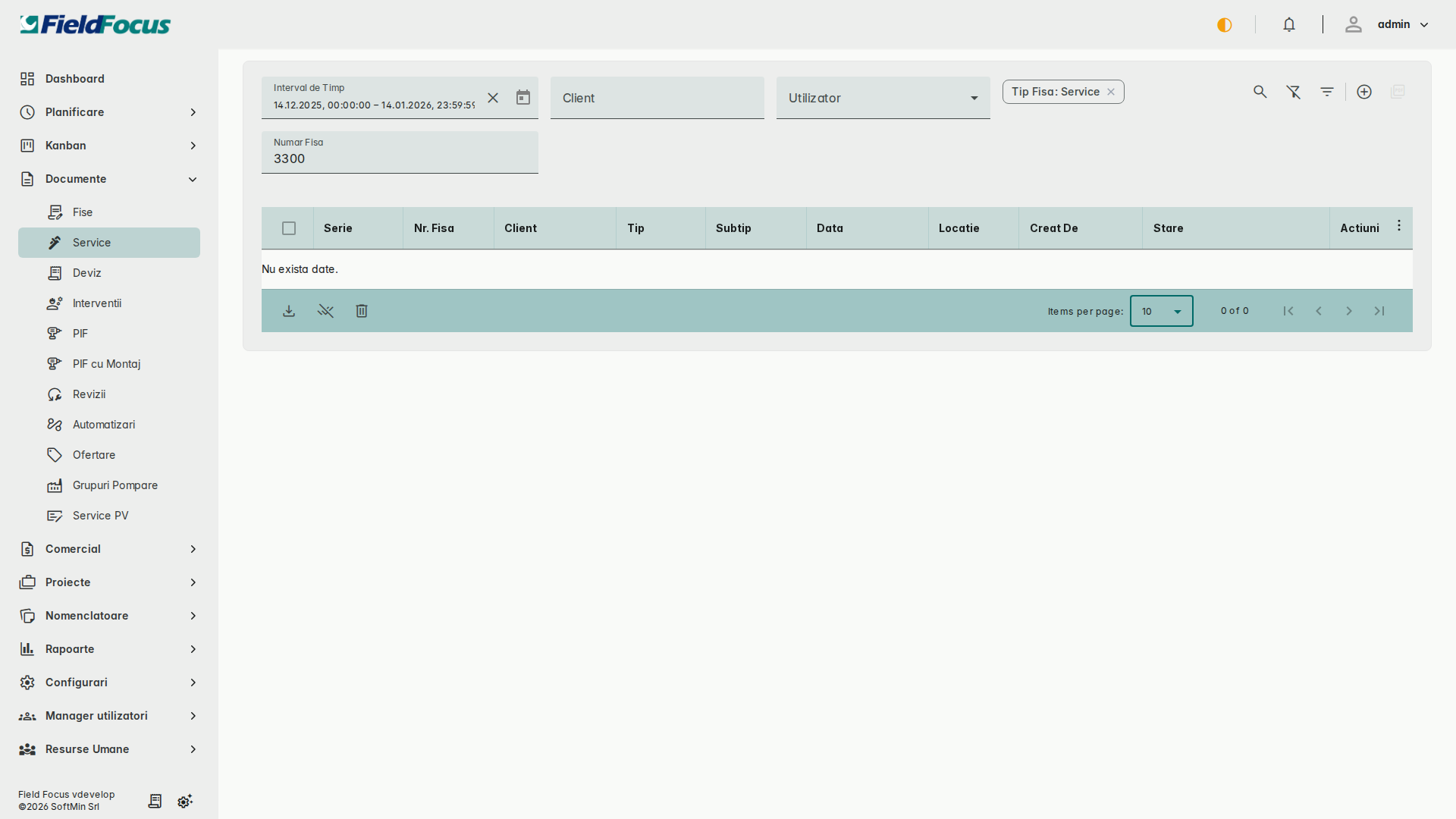This screenshot has height=819, width=1456.
Task: Toggle dark/light theme switch
Action: 1225,25
